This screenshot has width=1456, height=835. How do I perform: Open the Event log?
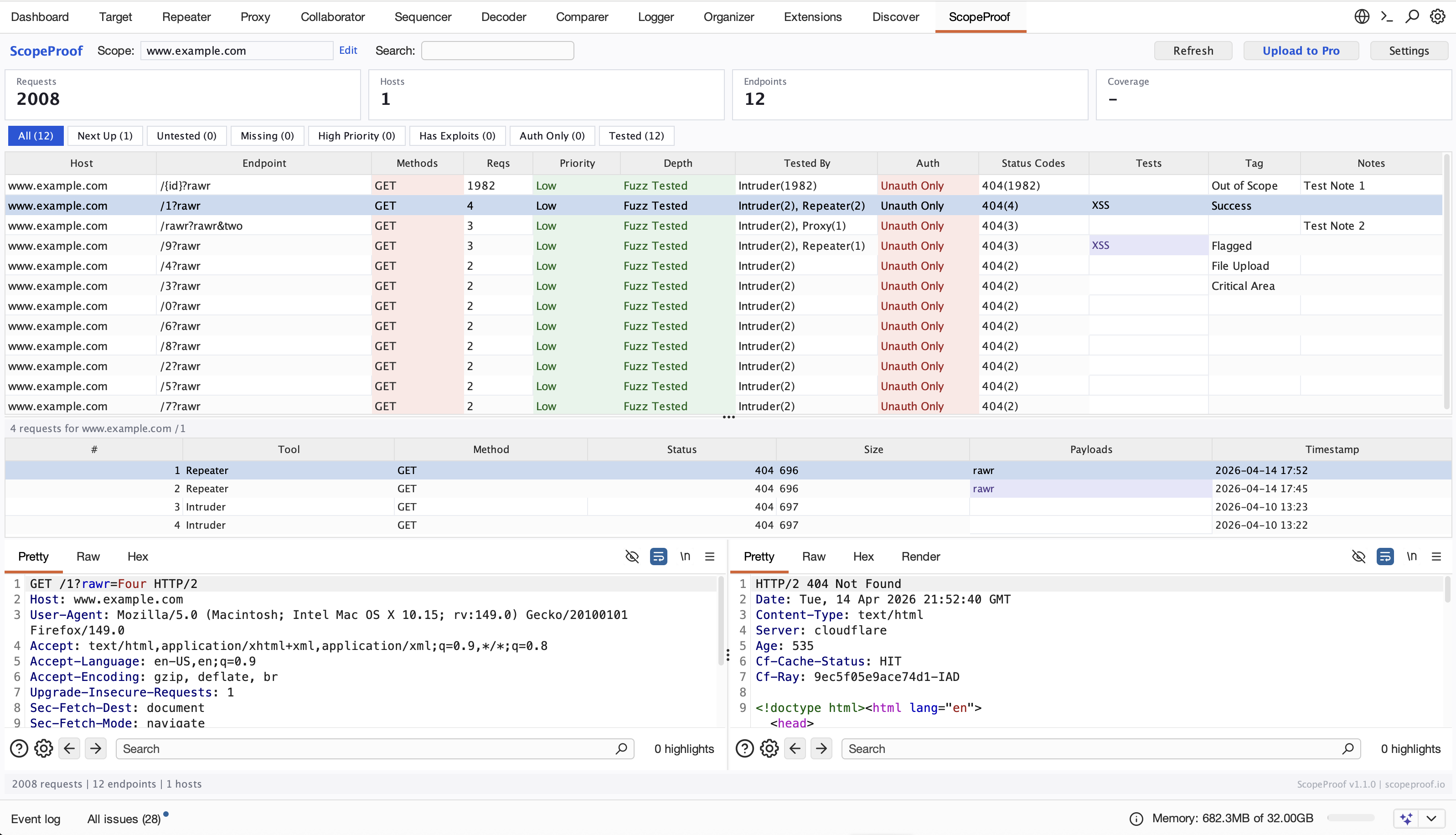(36, 819)
